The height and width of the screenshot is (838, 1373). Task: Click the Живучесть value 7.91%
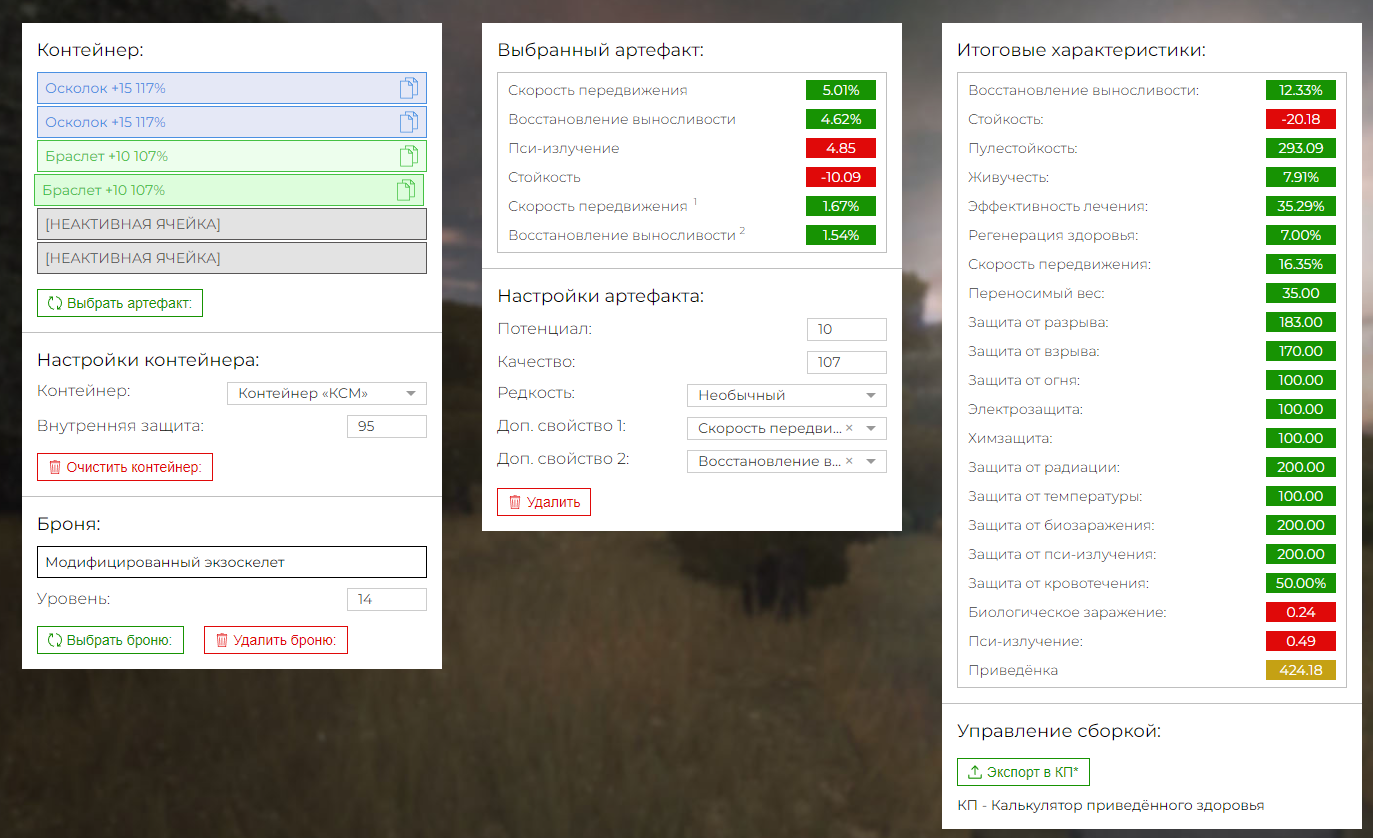(1301, 177)
